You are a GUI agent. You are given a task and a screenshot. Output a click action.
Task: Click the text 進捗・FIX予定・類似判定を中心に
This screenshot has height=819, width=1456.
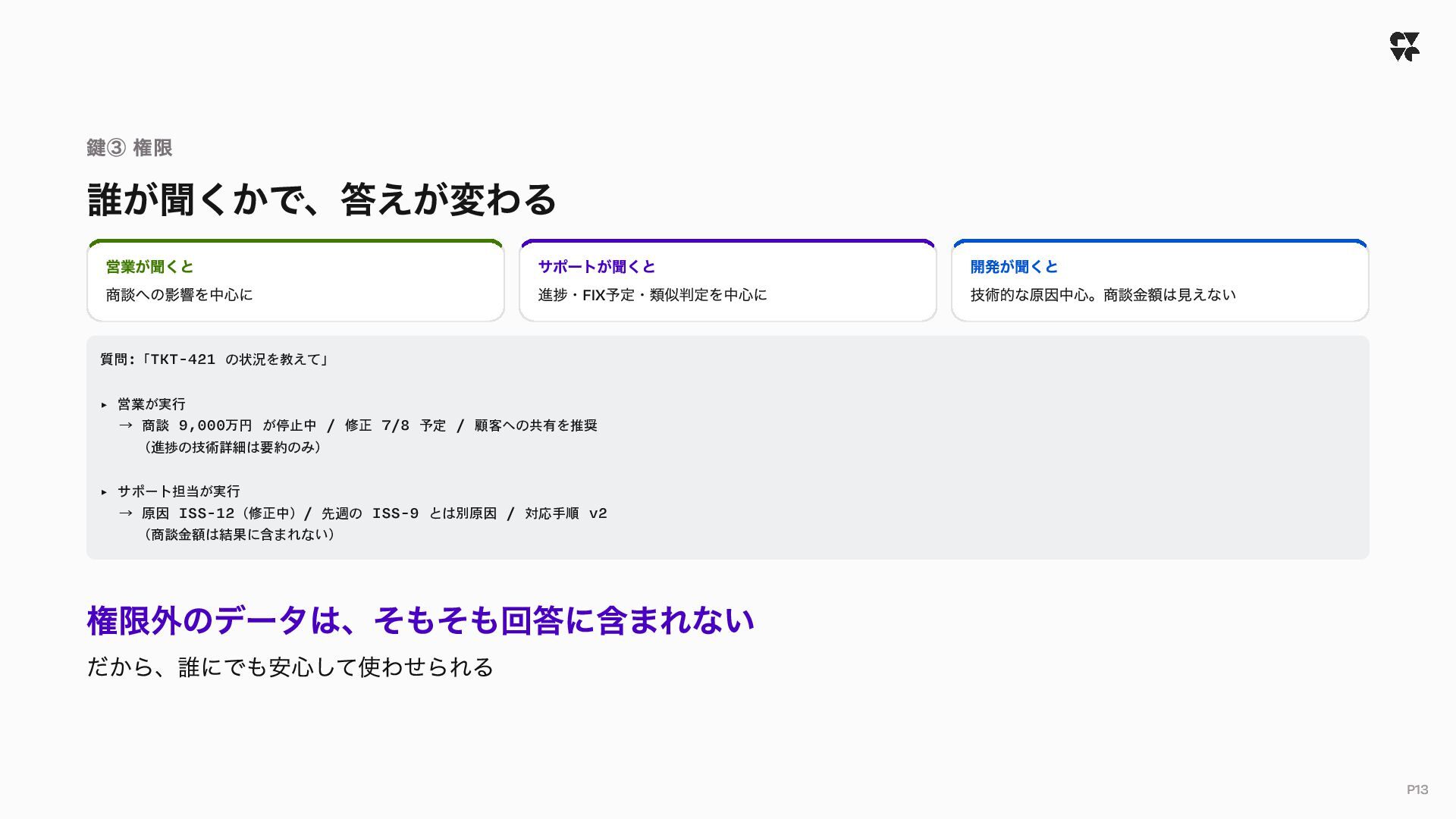(653, 295)
